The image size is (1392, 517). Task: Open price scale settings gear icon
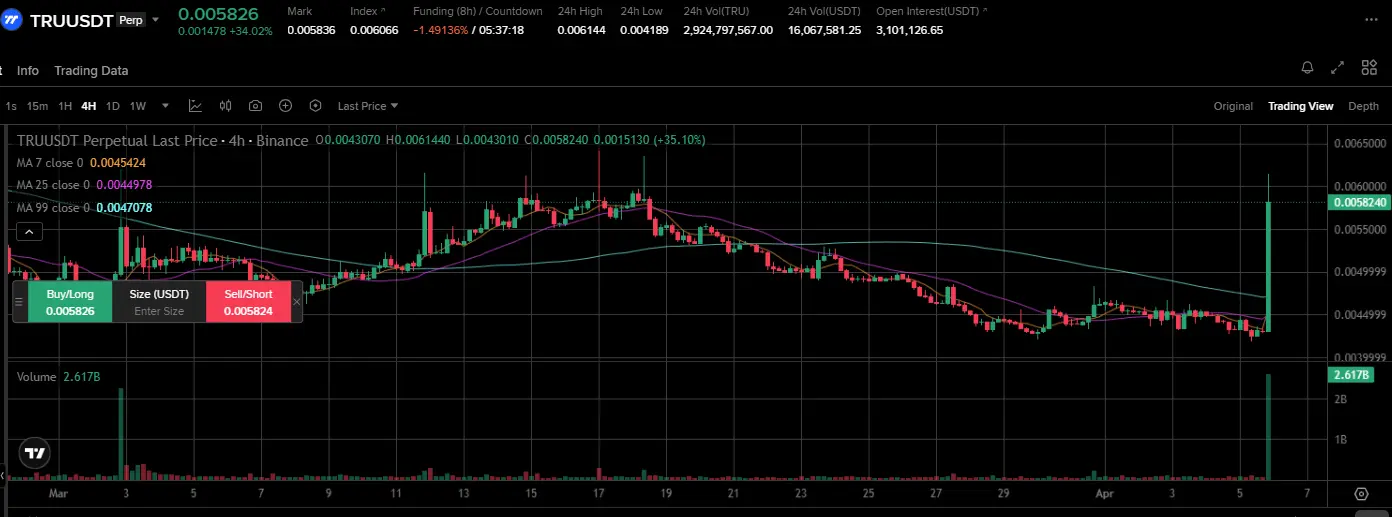(x=1361, y=494)
